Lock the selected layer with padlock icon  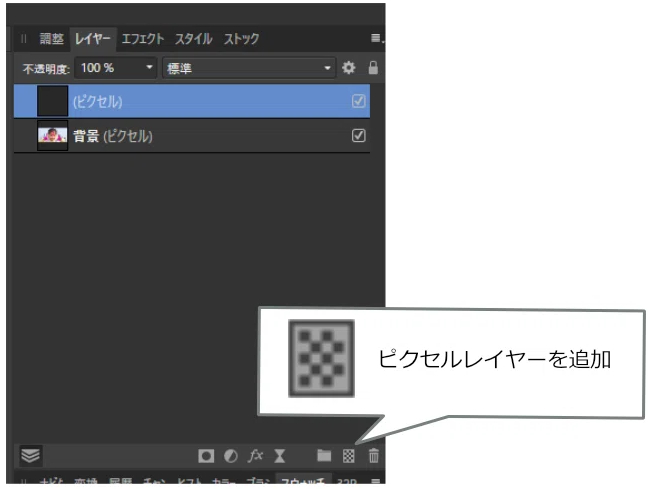point(373,67)
